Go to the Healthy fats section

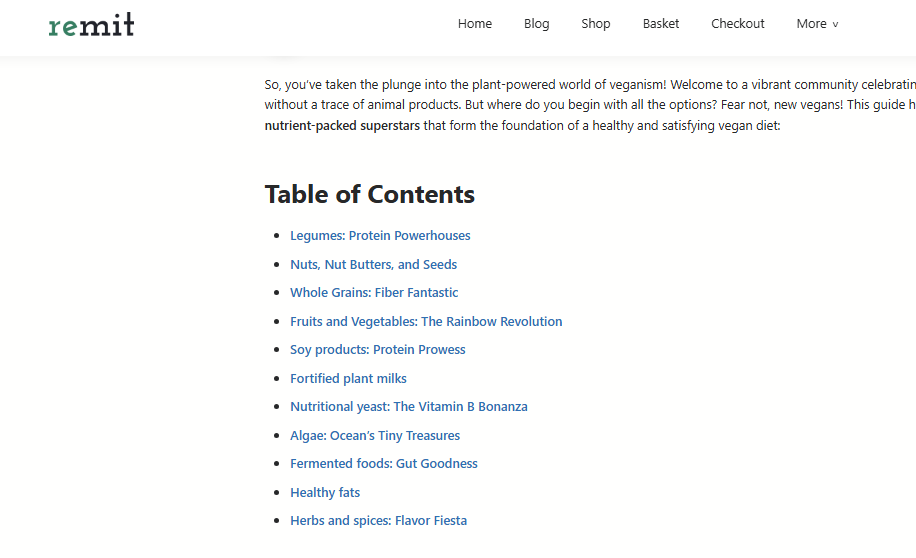pos(325,493)
